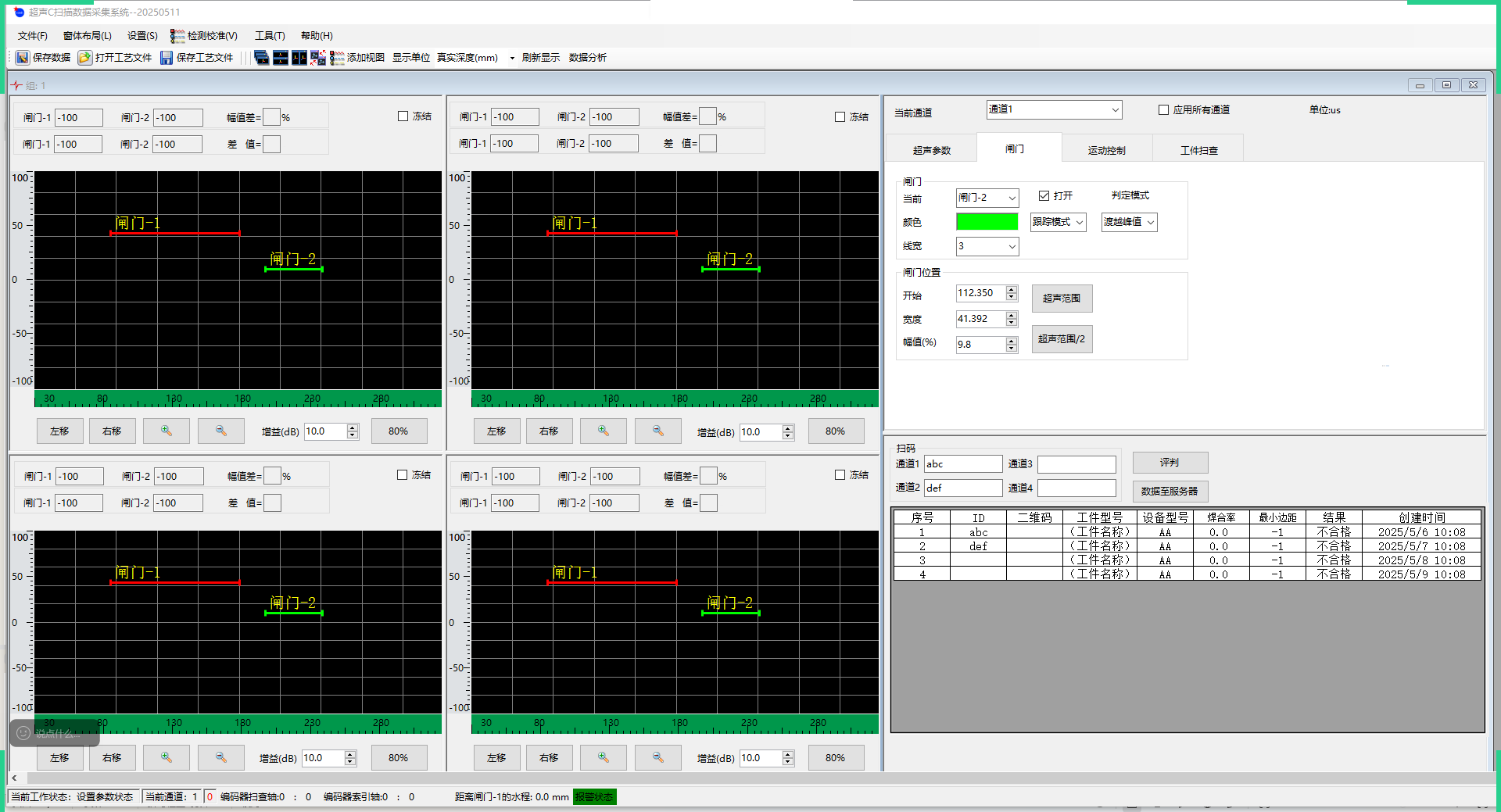This screenshot has width=1501, height=812.
Task: Click 左移 in the top-left panel
Action: (59, 431)
